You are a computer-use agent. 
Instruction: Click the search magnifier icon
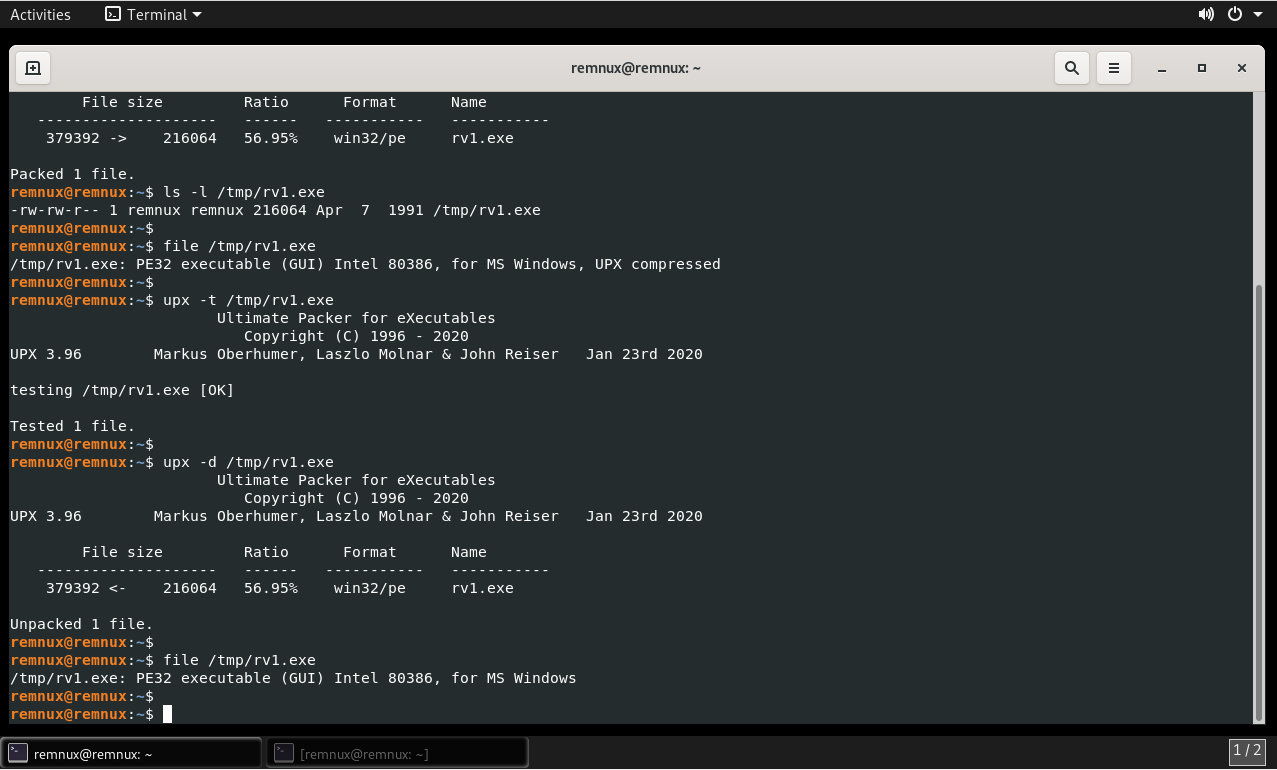click(x=1071, y=68)
